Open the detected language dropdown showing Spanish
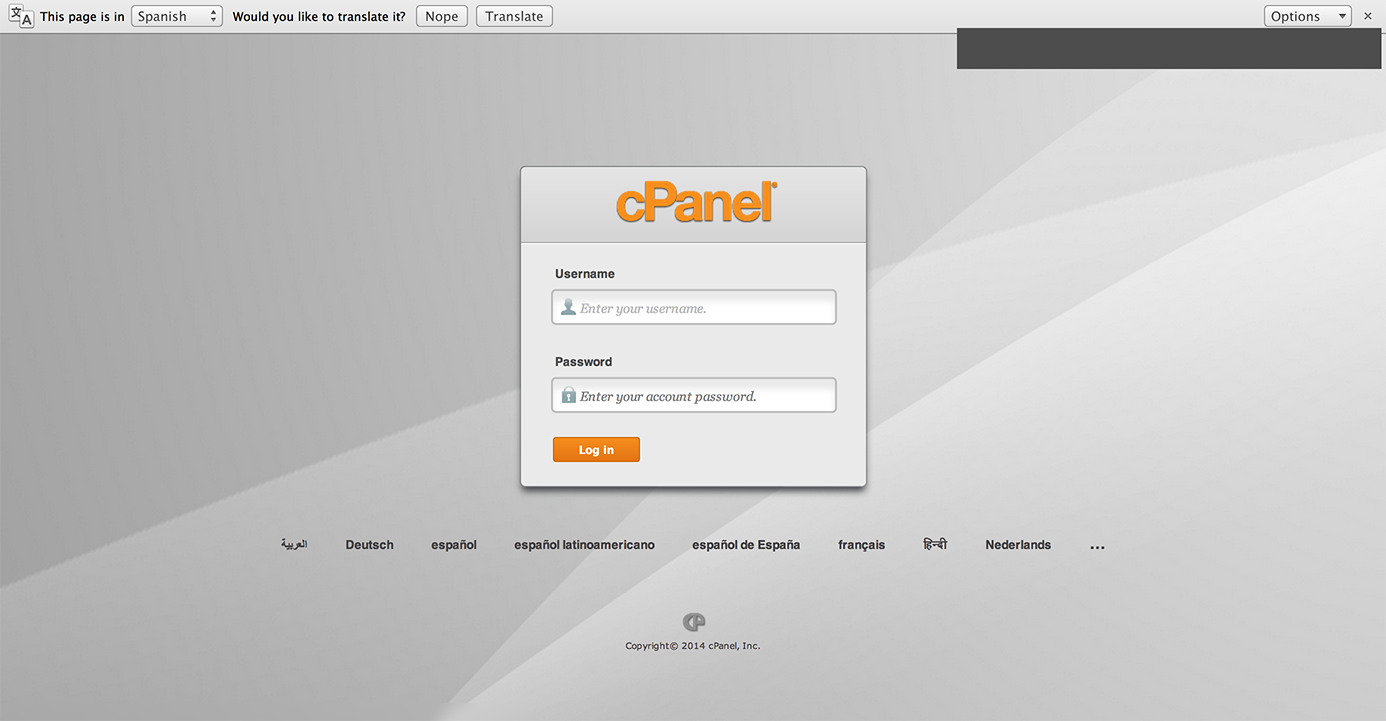The height and width of the screenshot is (721, 1386). pos(176,15)
